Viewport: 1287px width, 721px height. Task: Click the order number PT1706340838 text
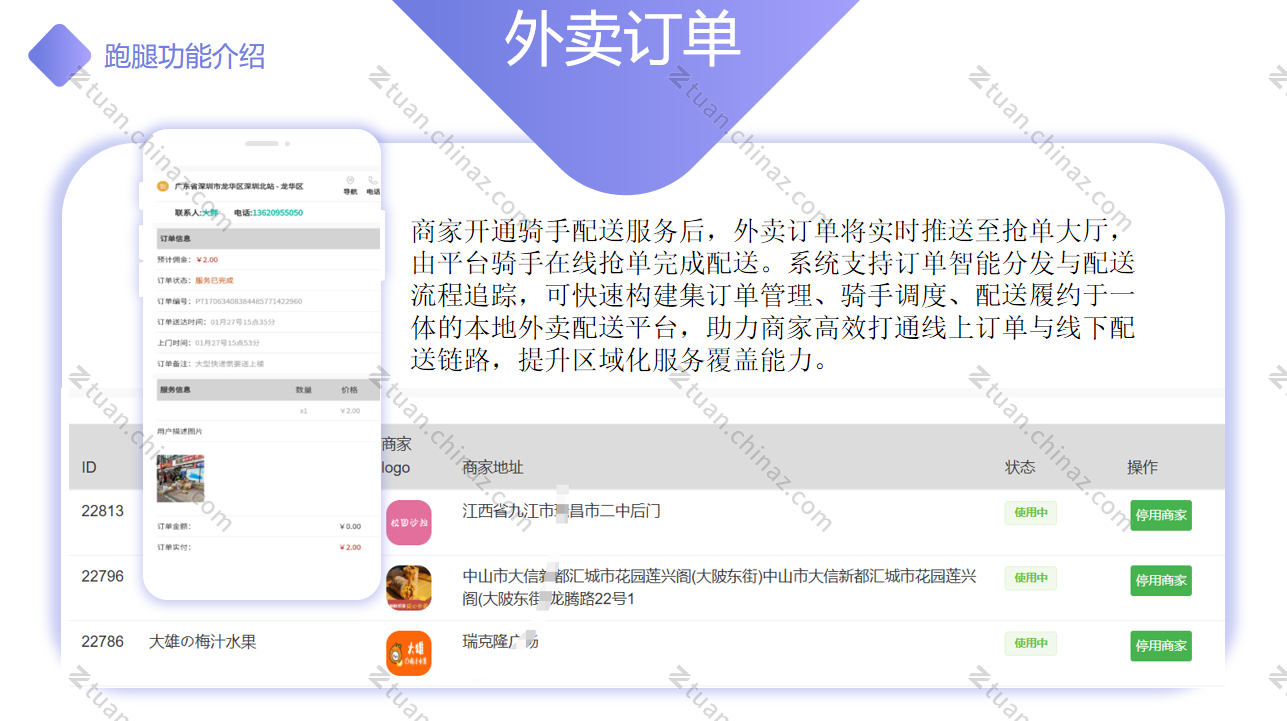click(x=248, y=301)
